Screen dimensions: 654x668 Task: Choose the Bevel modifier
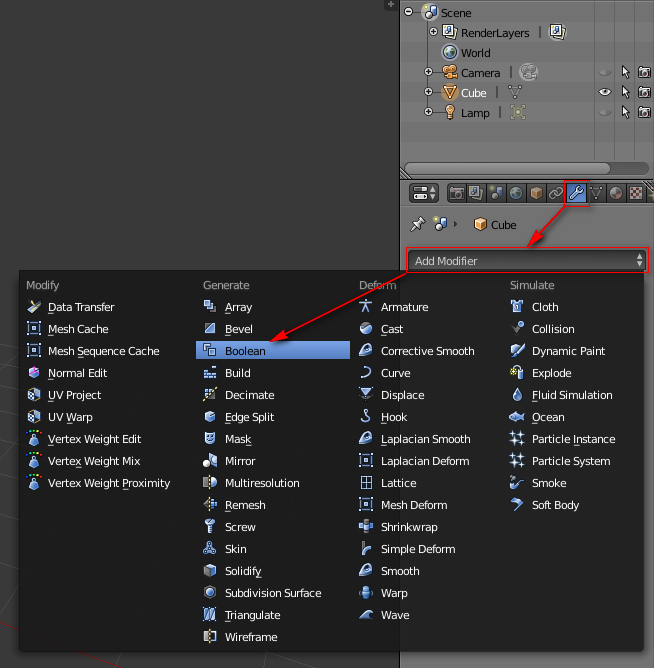pyautogui.click(x=273, y=329)
